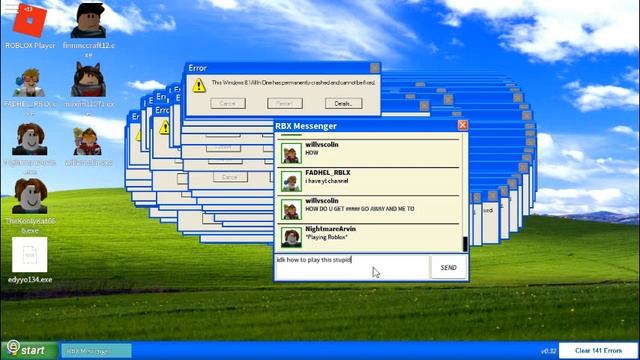Click the FADHEL_RBLX username in chat
Screen dimensions: 640x360
328,173
